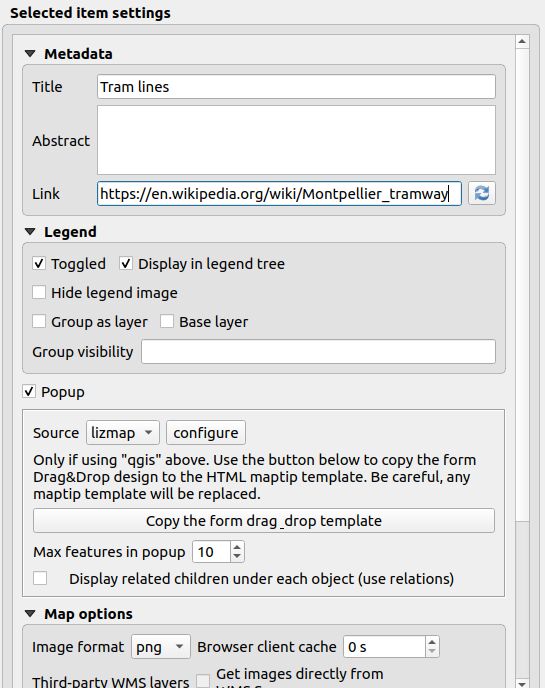Click the Metadata section heading
Image resolution: width=545 pixels, height=688 pixels.
coord(78,54)
